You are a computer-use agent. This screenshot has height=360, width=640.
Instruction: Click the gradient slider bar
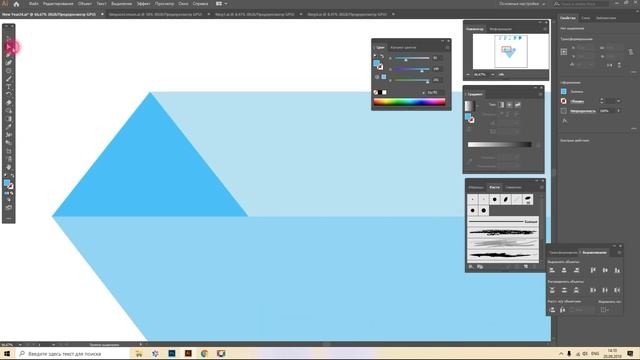pos(500,144)
